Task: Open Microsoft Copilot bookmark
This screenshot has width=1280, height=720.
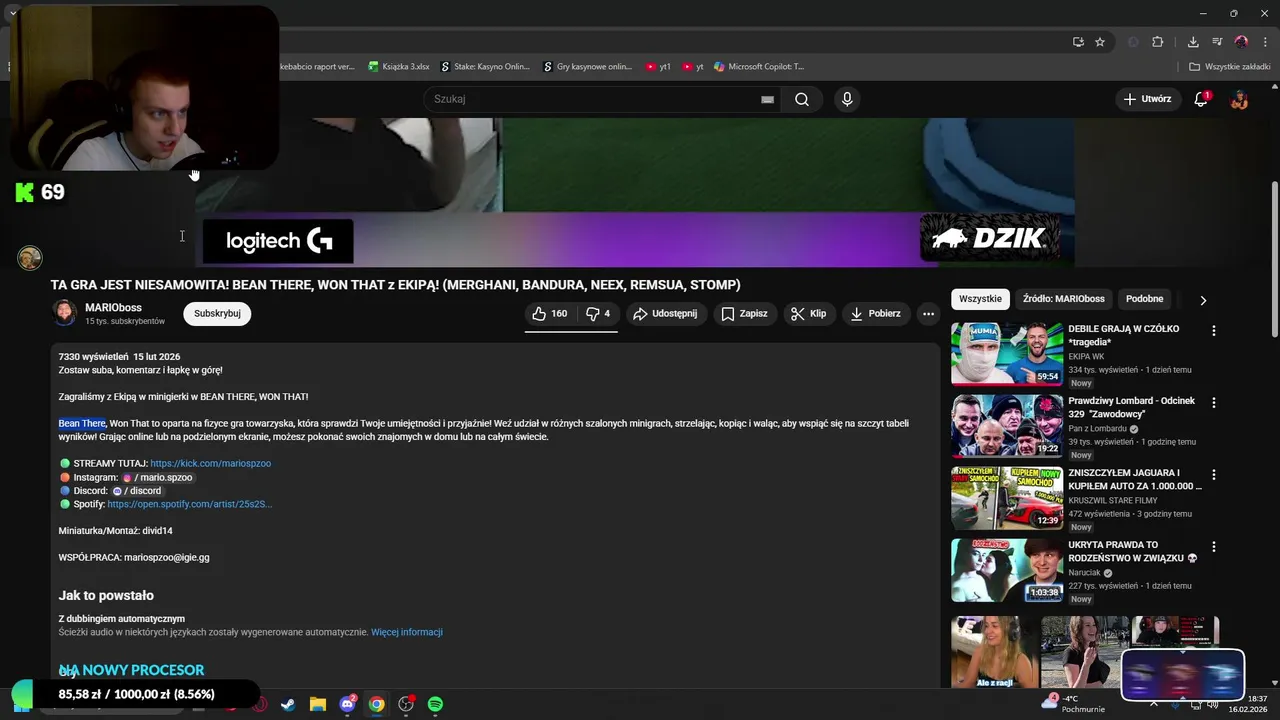Action: pos(758,67)
